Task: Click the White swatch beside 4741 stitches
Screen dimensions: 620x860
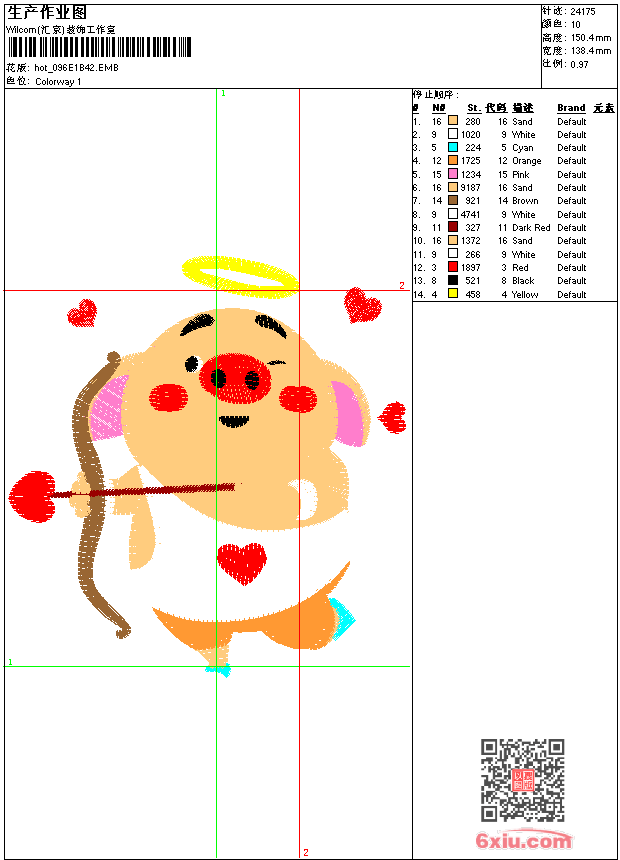Action: [x=453, y=214]
